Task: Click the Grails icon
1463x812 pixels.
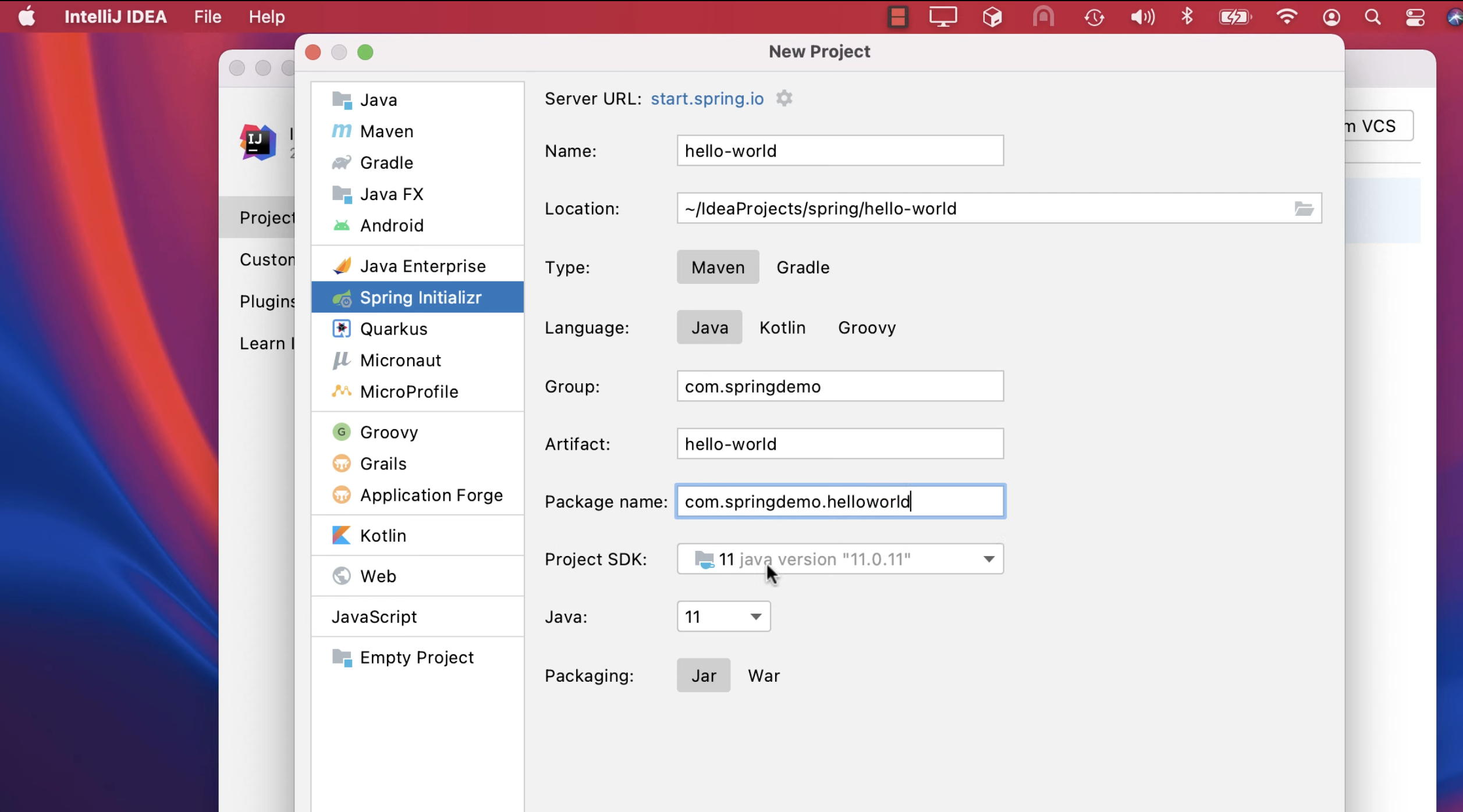Action: (x=342, y=464)
